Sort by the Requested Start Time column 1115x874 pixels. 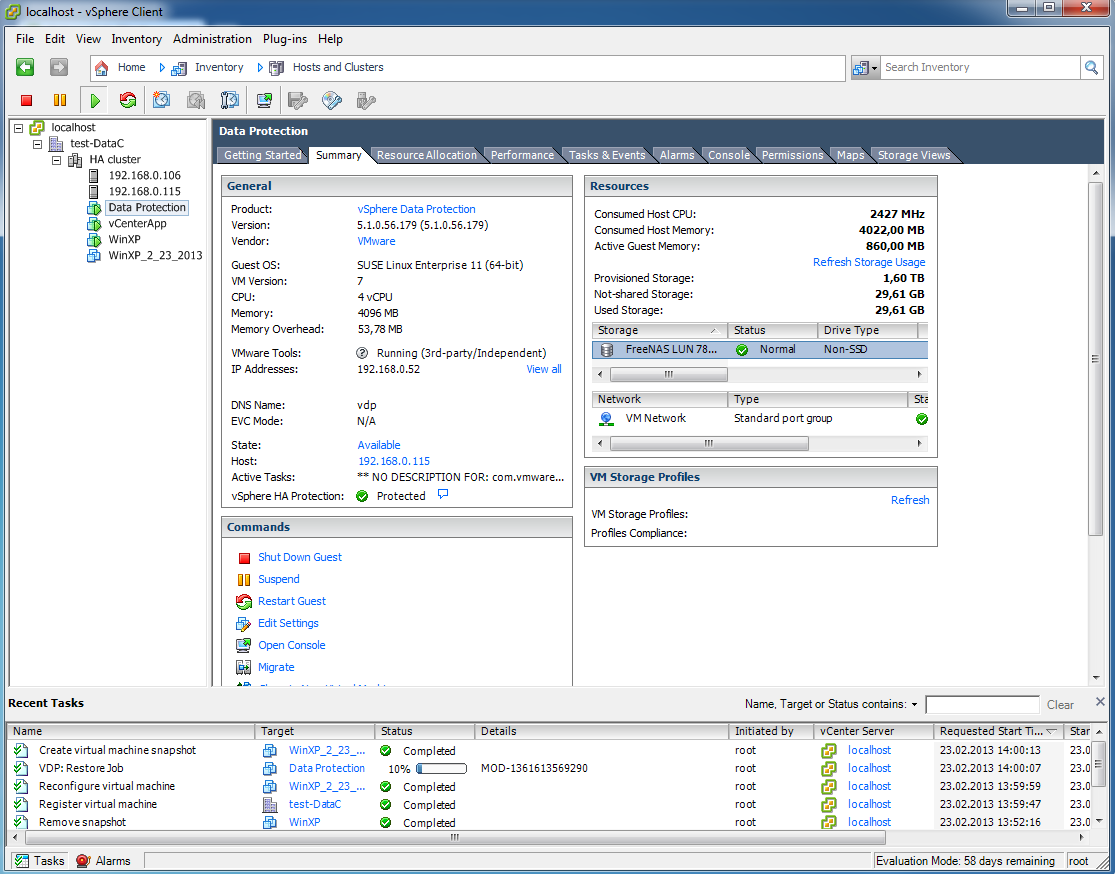coord(998,731)
